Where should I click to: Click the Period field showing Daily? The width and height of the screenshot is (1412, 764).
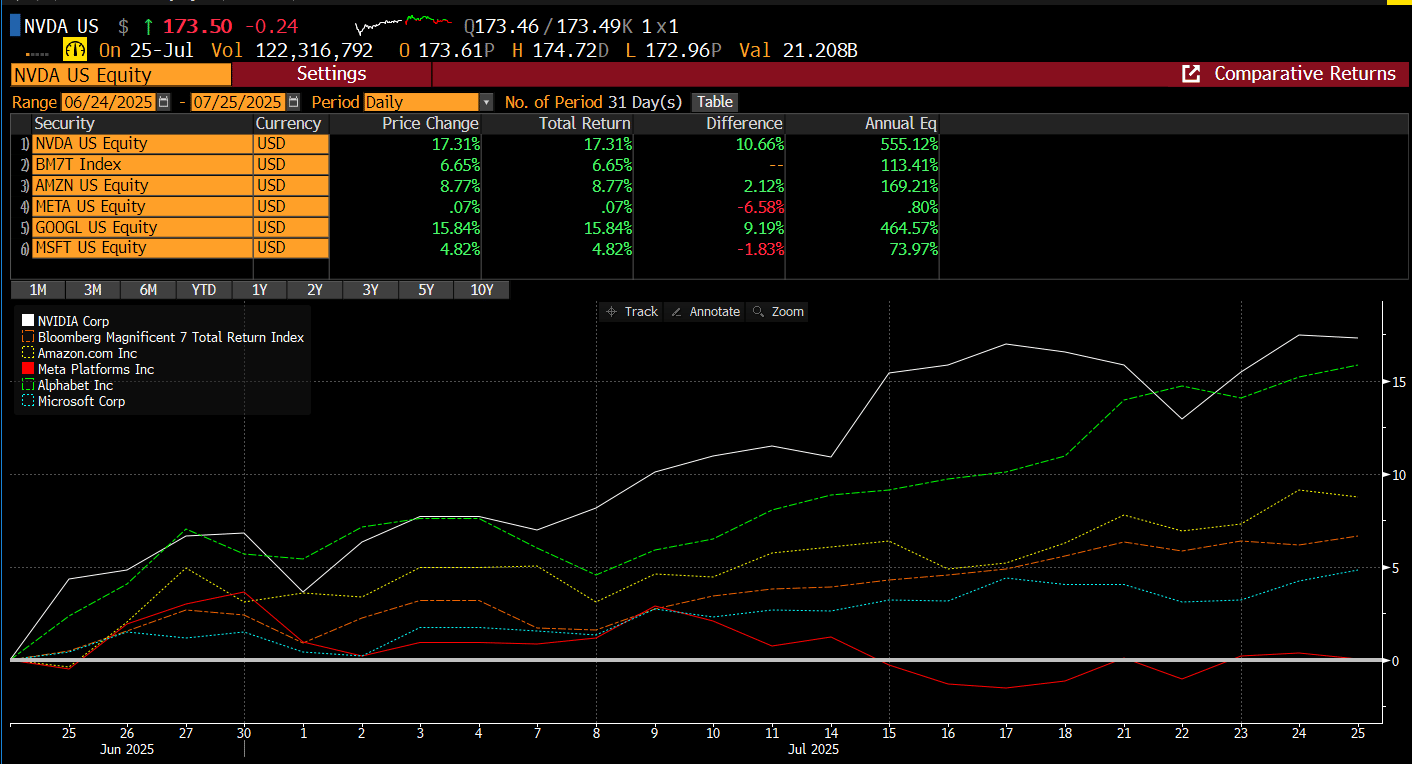click(x=422, y=102)
